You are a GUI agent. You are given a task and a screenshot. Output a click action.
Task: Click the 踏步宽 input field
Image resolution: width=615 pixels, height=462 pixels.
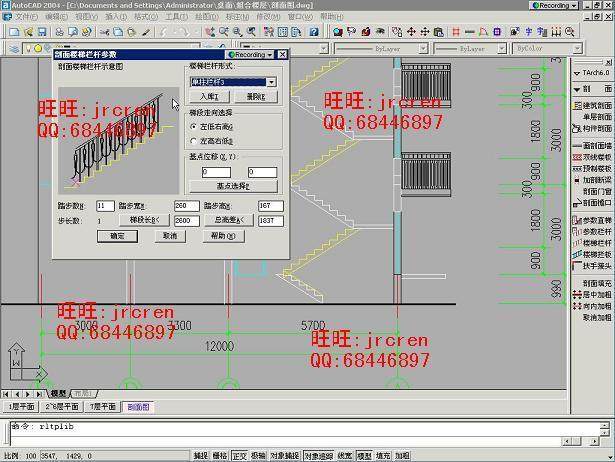(x=186, y=206)
